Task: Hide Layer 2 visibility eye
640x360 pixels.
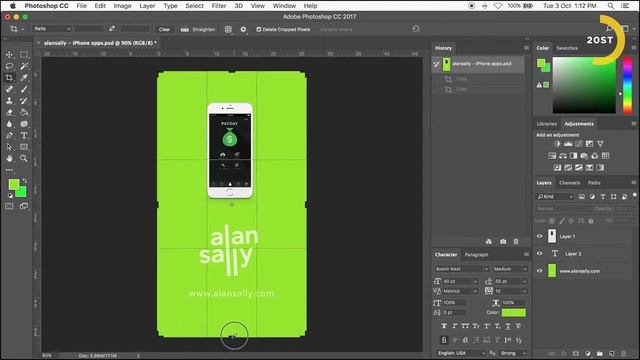Action: [x=540, y=253]
